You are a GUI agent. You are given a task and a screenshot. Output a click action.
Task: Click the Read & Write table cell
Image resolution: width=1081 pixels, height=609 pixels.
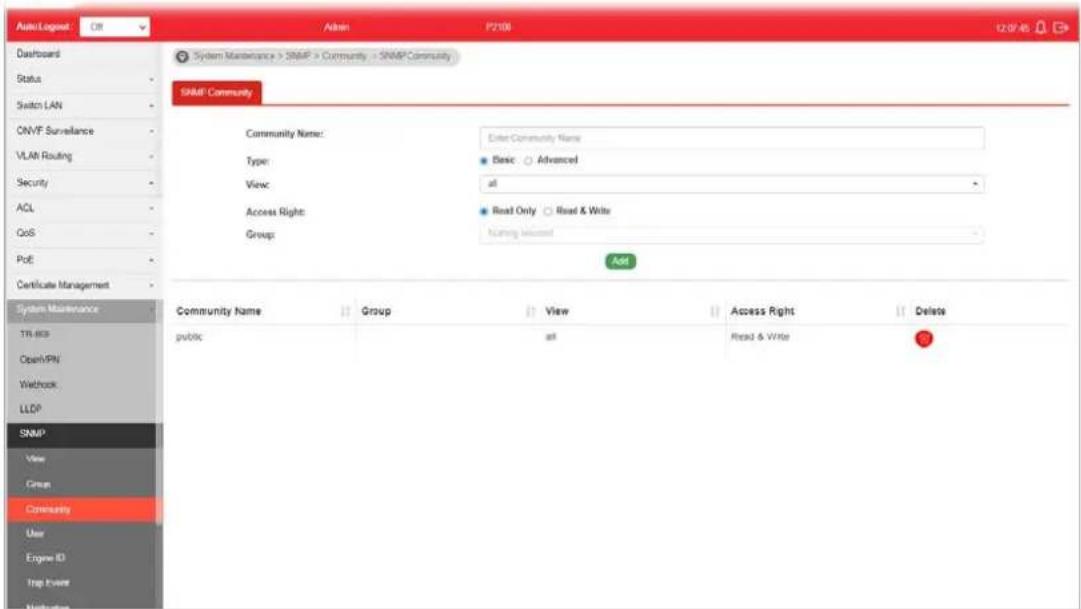coord(760,337)
